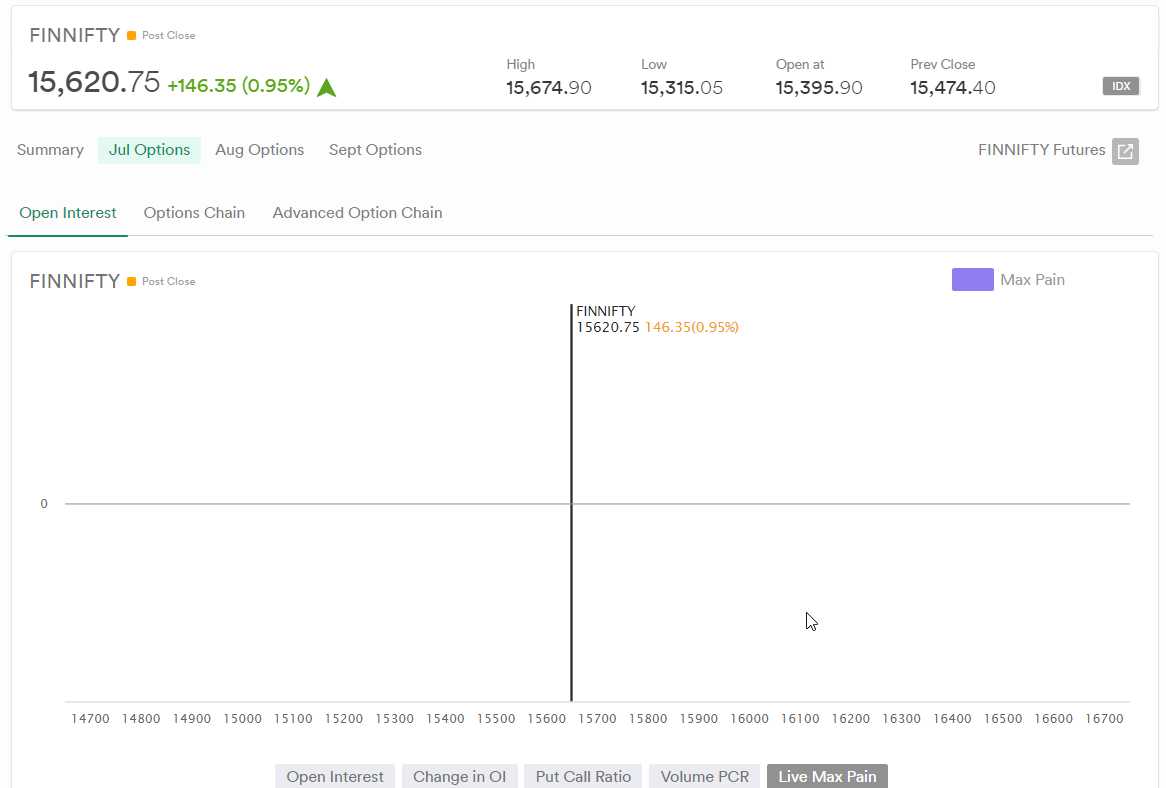
Task: Select the Volume PCR chart button
Action: click(x=705, y=776)
